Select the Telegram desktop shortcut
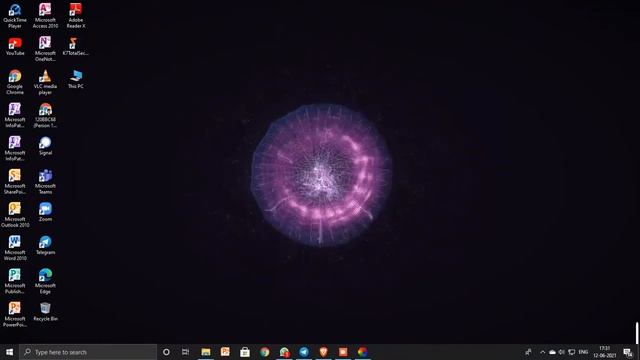Screen dimensions: 640x360 point(45,245)
